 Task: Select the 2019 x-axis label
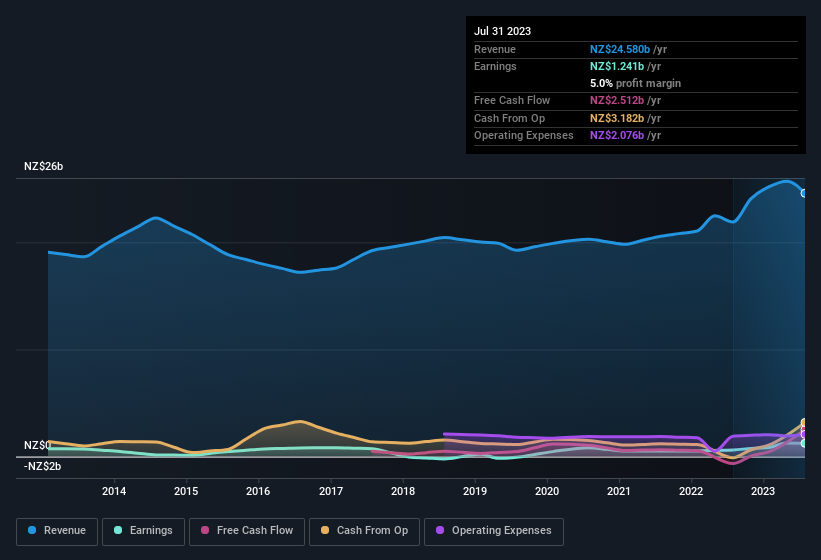coord(475,491)
